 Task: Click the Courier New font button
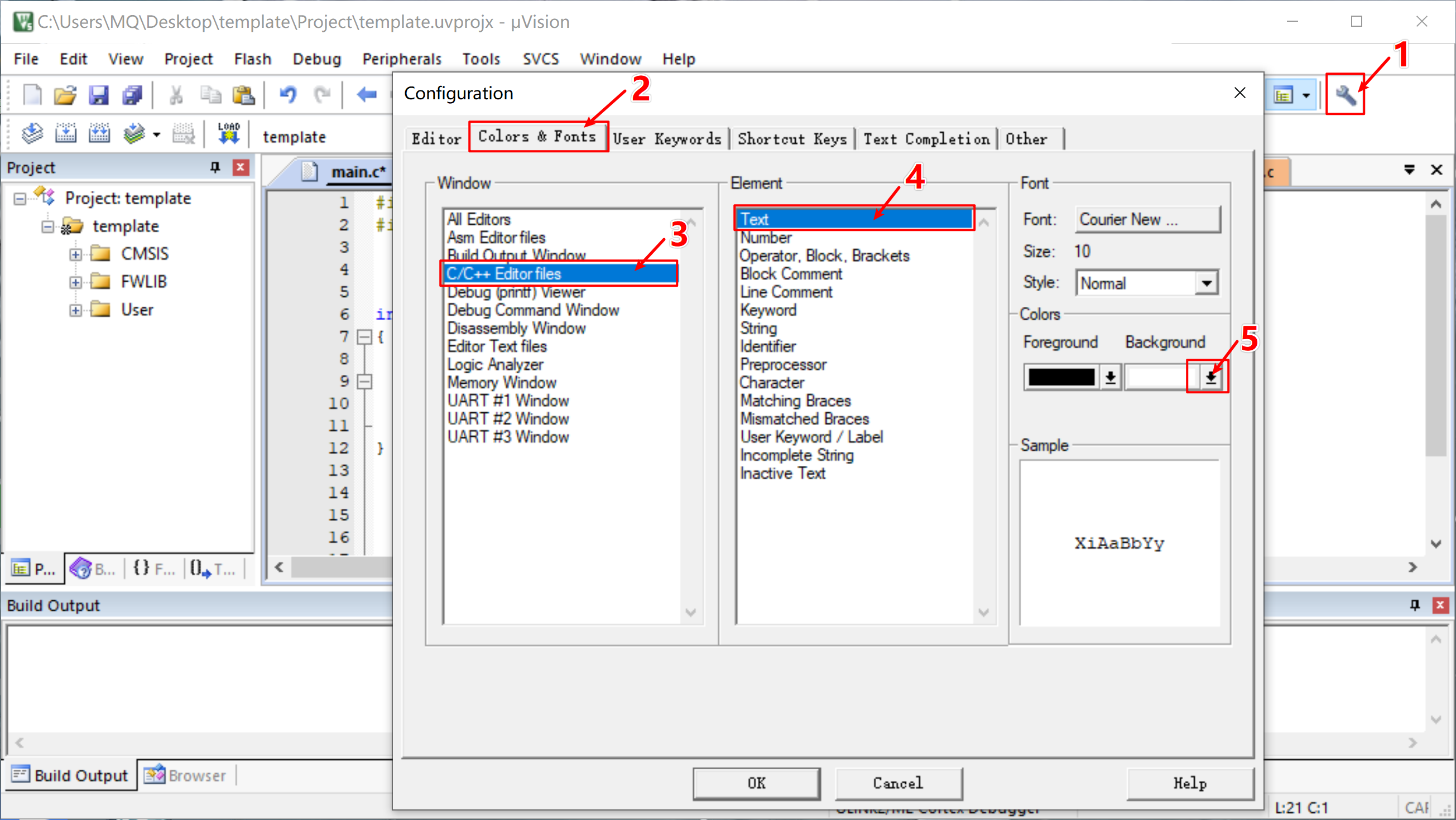click(1147, 219)
